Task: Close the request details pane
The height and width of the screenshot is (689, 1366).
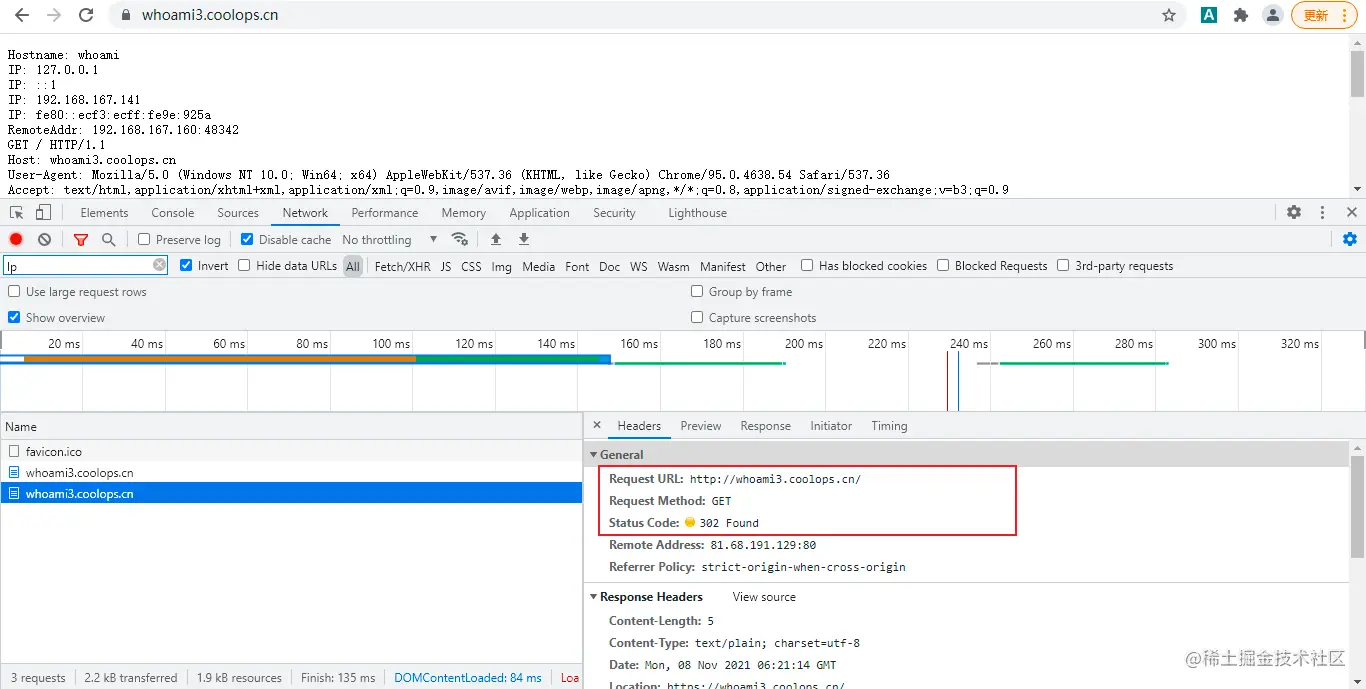Action: (597, 425)
